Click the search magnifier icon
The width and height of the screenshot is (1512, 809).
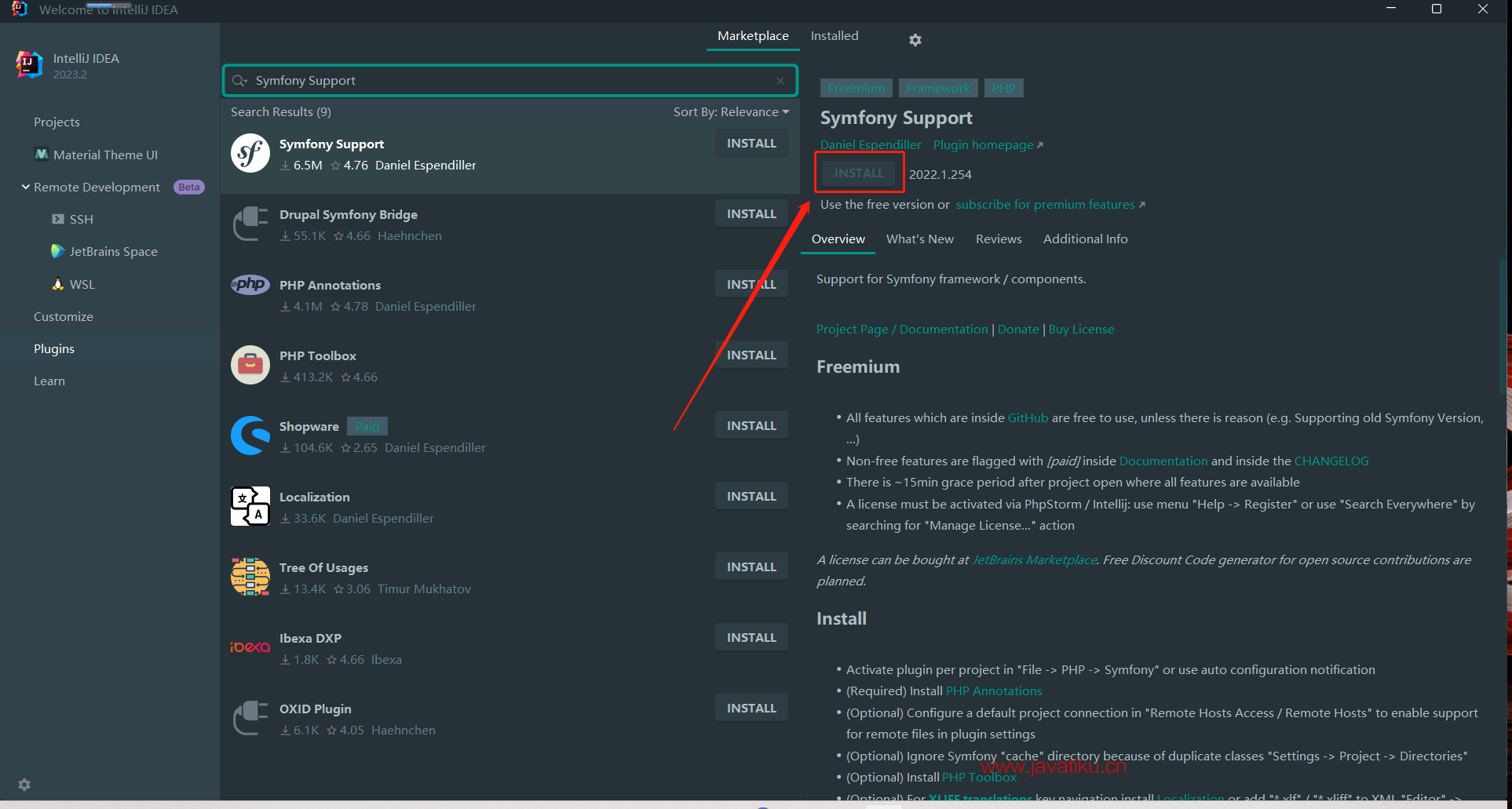[x=239, y=81]
